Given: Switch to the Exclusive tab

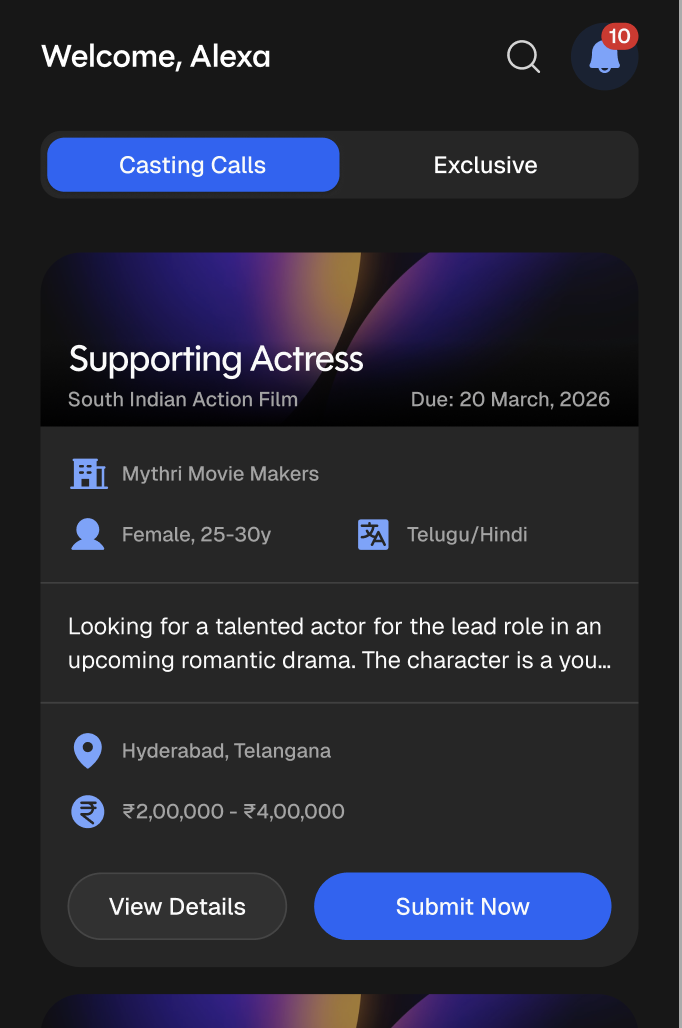Looking at the screenshot, I should 485,165.
